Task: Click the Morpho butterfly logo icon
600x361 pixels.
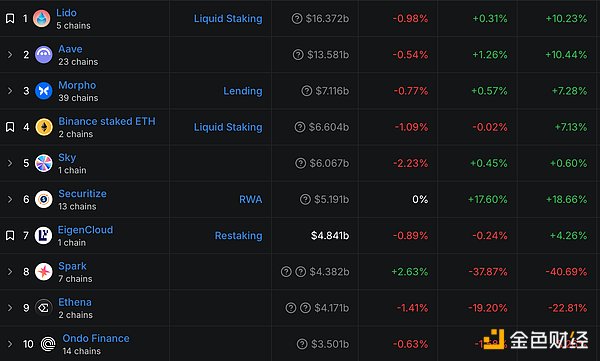Action: click(x=44, y=91)
